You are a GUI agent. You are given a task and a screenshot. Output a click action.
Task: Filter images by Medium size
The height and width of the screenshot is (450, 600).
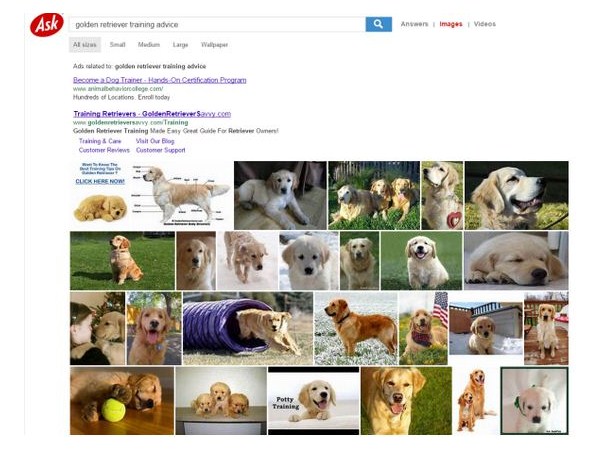click(x=148, y=45)
